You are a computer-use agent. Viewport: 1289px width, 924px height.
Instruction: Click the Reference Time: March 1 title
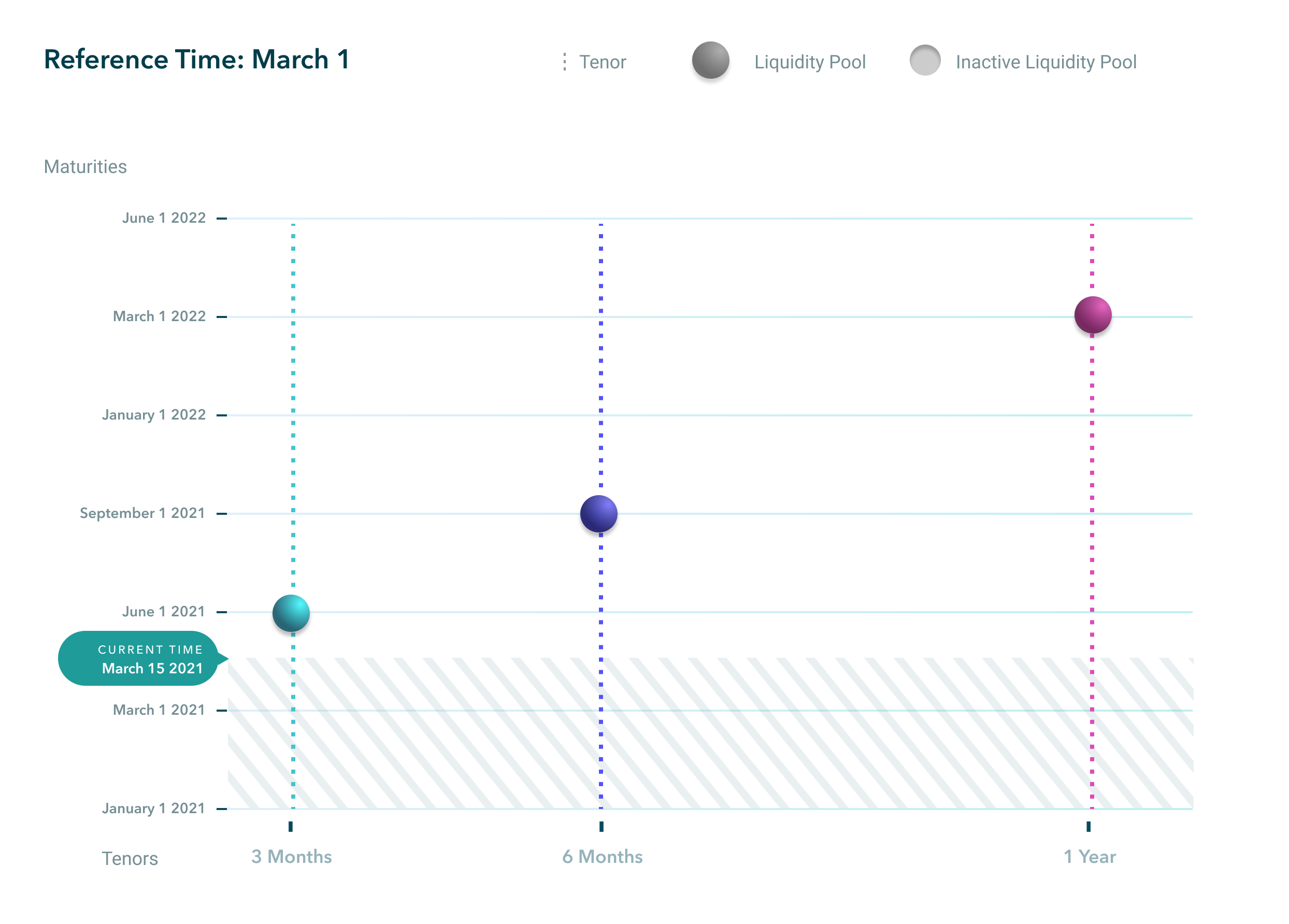197,60
